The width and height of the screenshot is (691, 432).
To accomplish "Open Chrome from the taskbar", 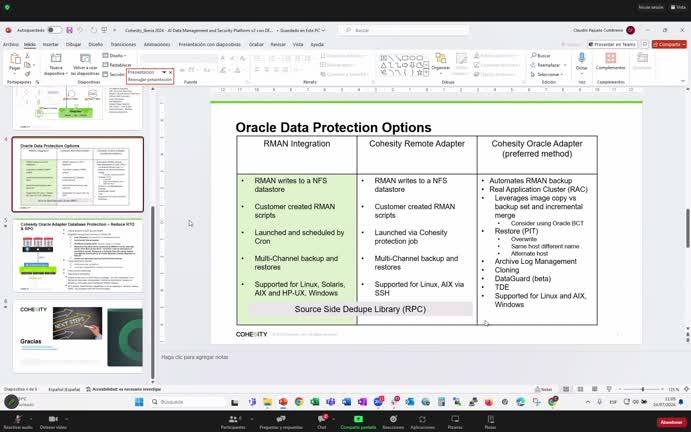I will 299,402.
